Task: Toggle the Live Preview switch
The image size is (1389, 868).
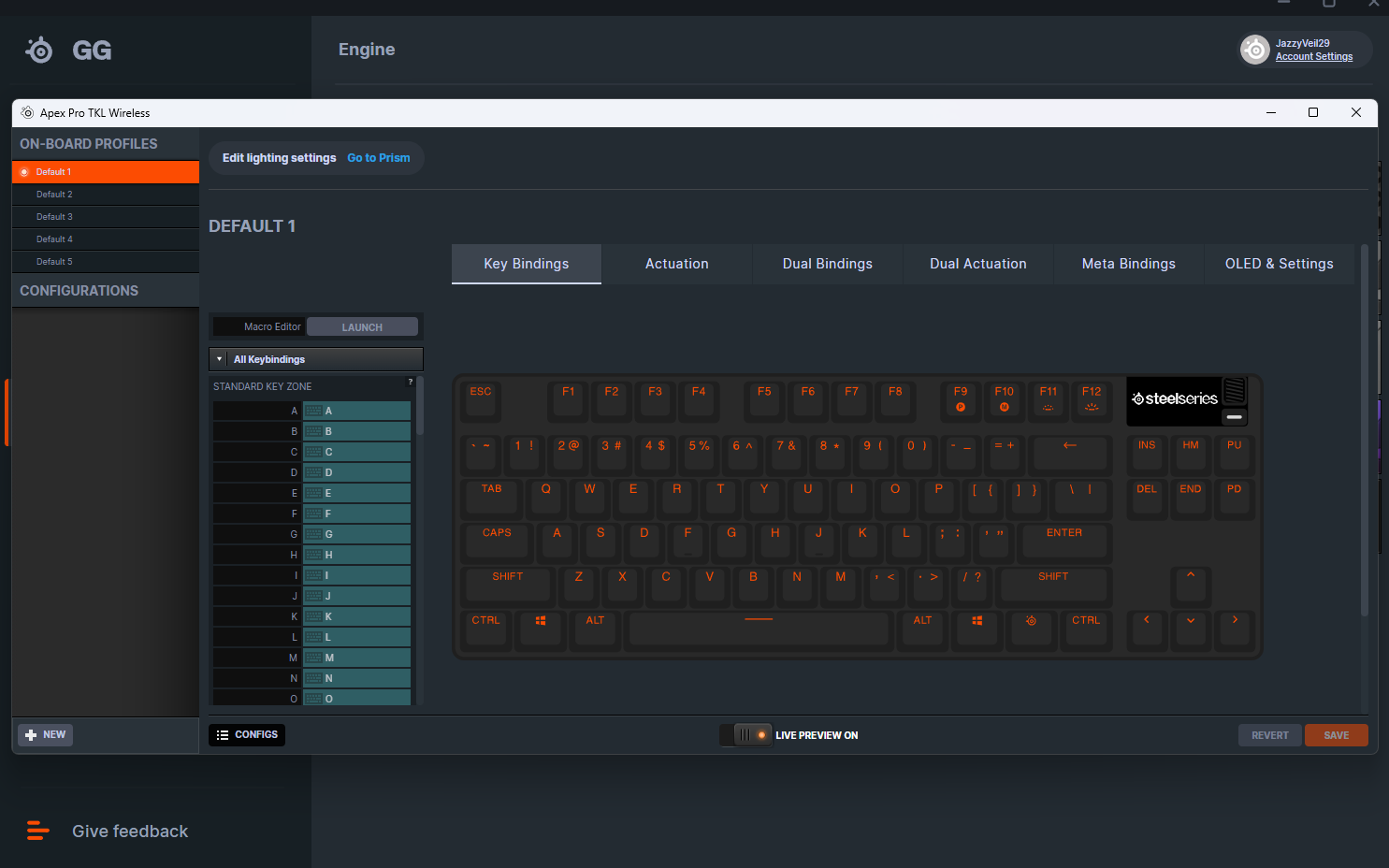Action: coord(746,735)
